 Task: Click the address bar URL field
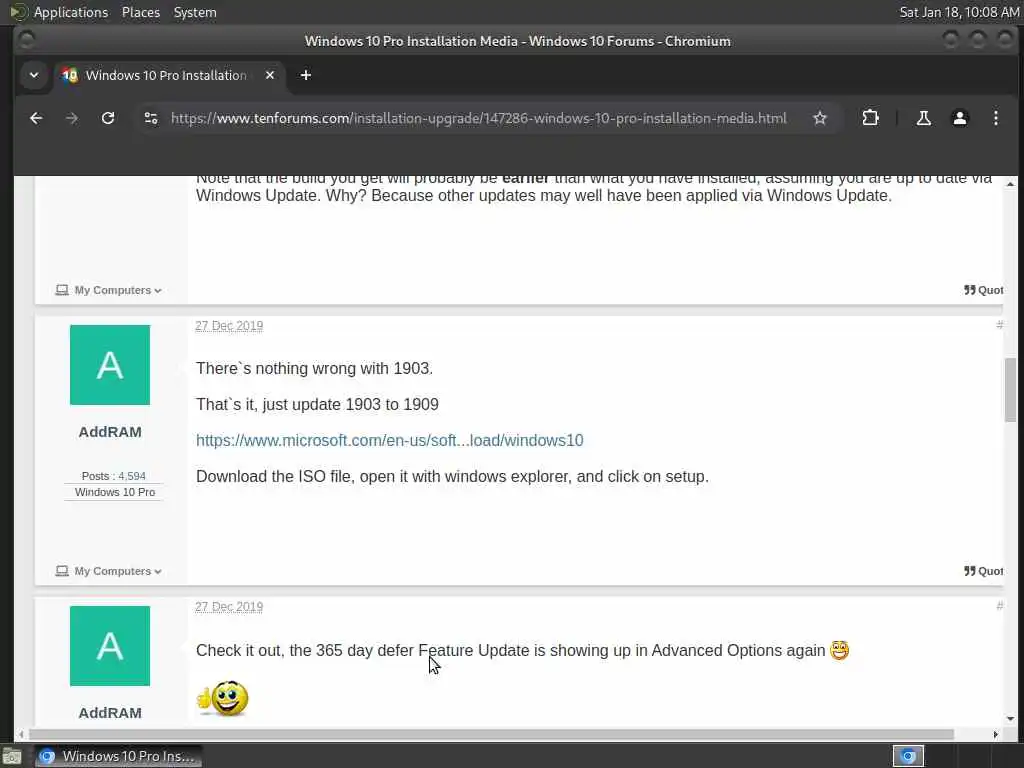coord(479,118)
